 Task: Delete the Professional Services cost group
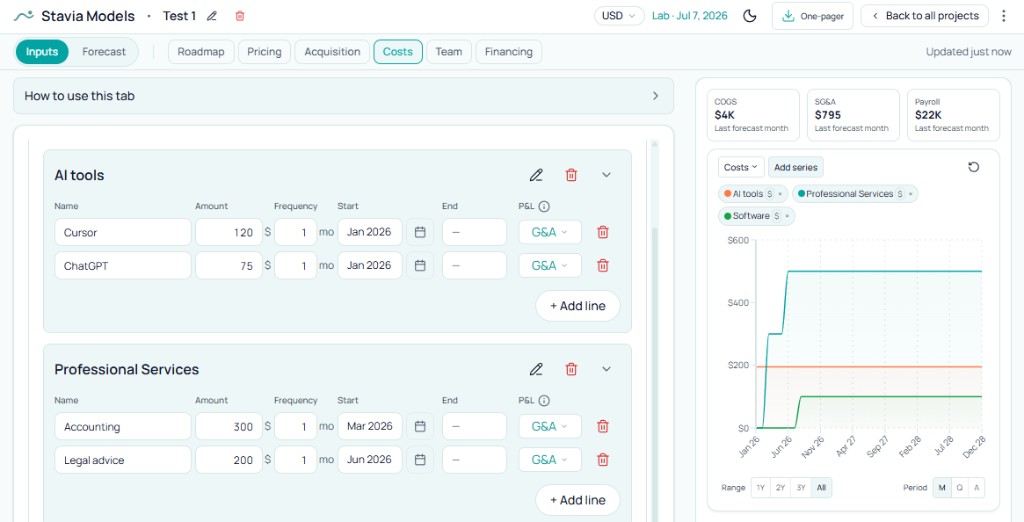click(571, 369)
